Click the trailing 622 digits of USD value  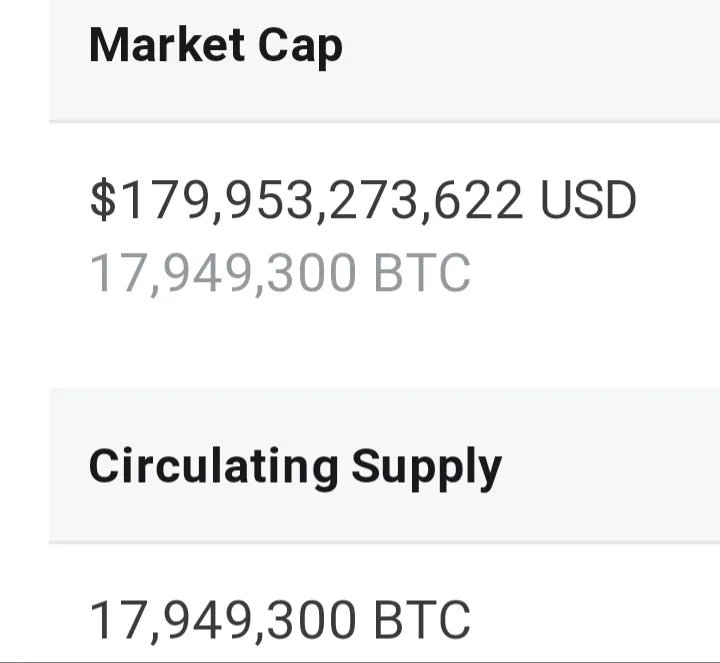click(x=478, y=200)
